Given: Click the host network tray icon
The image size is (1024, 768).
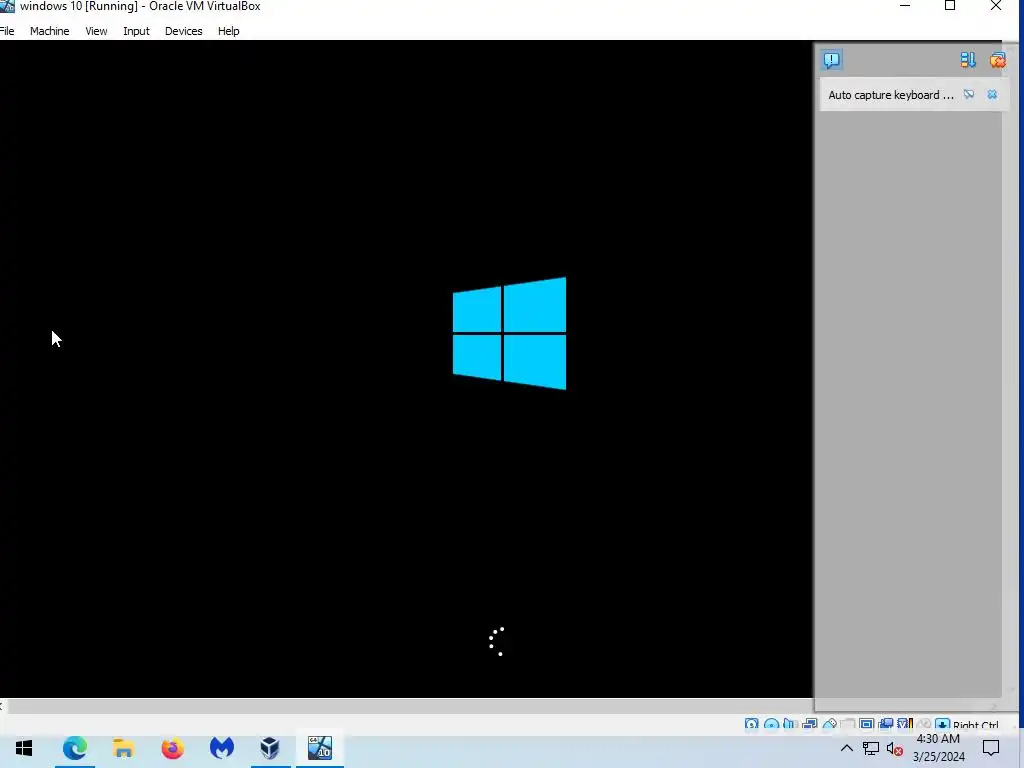Looking at the screenshot, I should click(x=871, y=748).
